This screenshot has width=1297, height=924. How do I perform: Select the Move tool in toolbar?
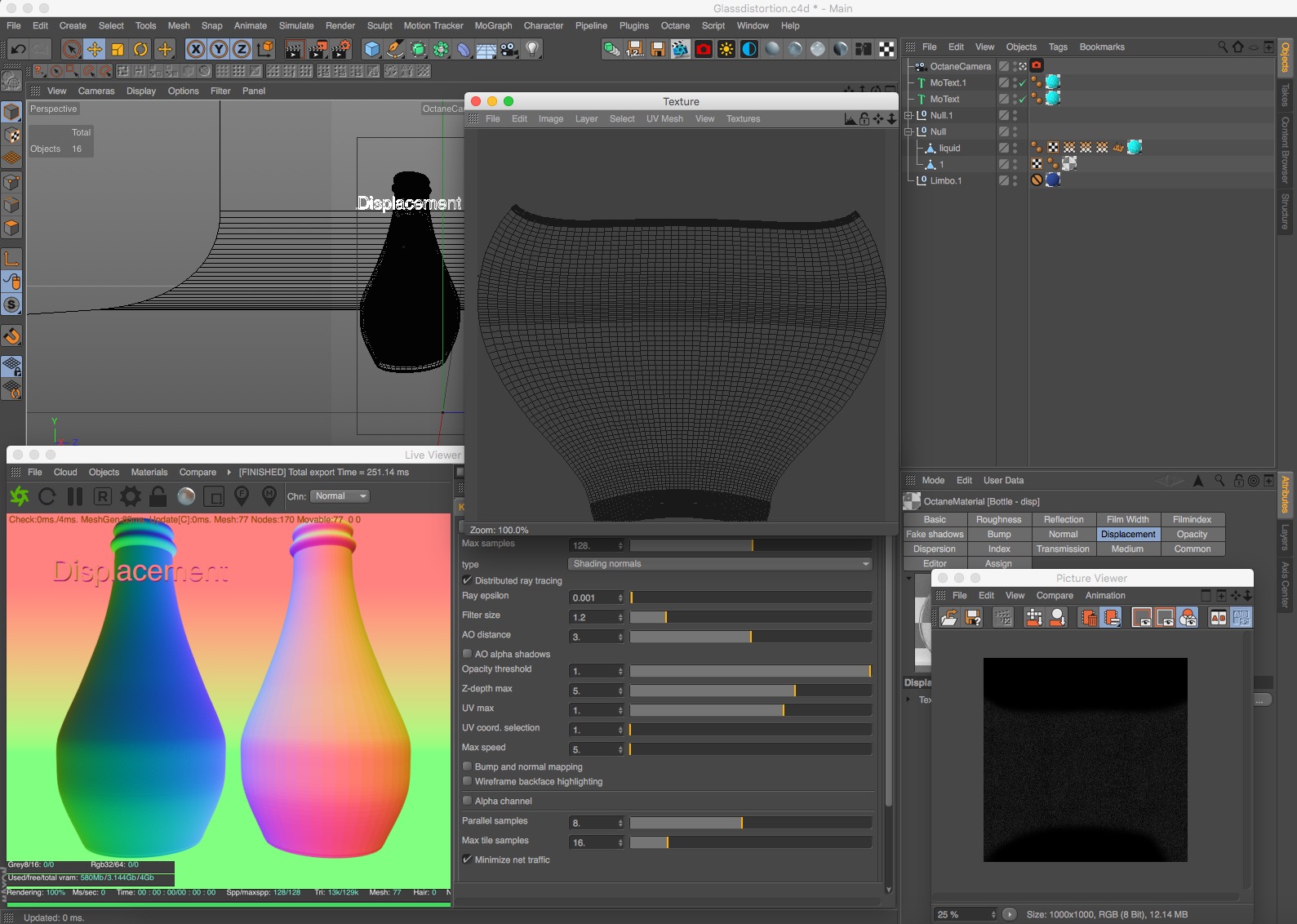pyautogui.click(x=95, y=49)
